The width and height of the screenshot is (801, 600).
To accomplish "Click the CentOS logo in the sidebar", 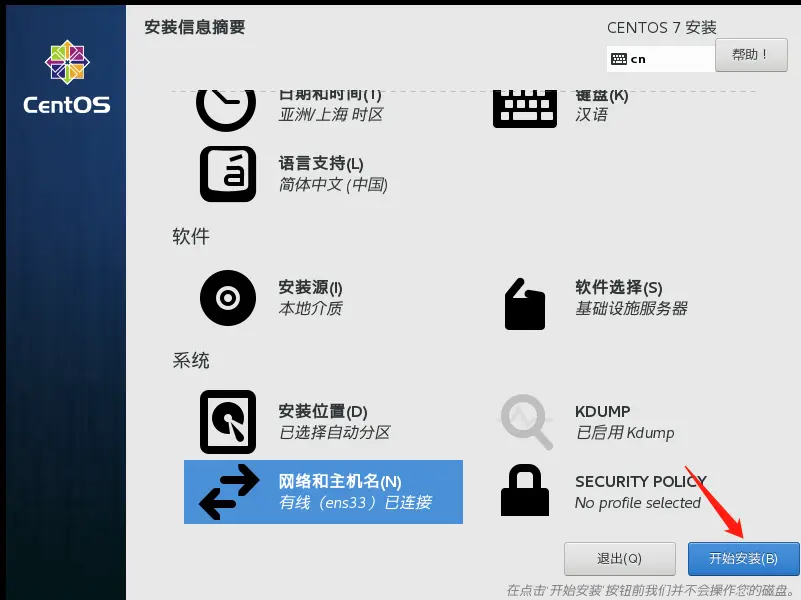I will (66, 78).
